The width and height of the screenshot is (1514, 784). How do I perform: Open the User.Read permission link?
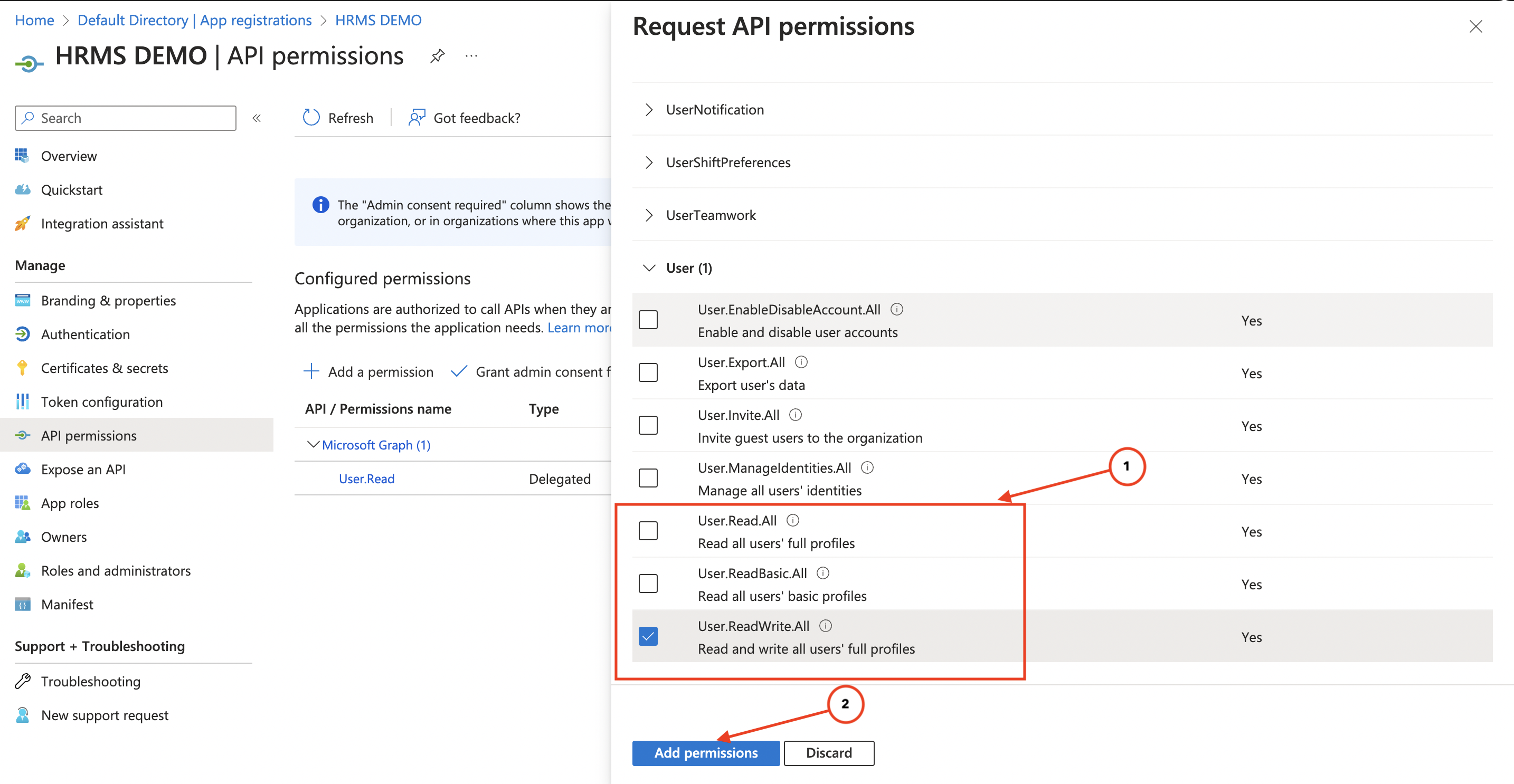(366, 479)
